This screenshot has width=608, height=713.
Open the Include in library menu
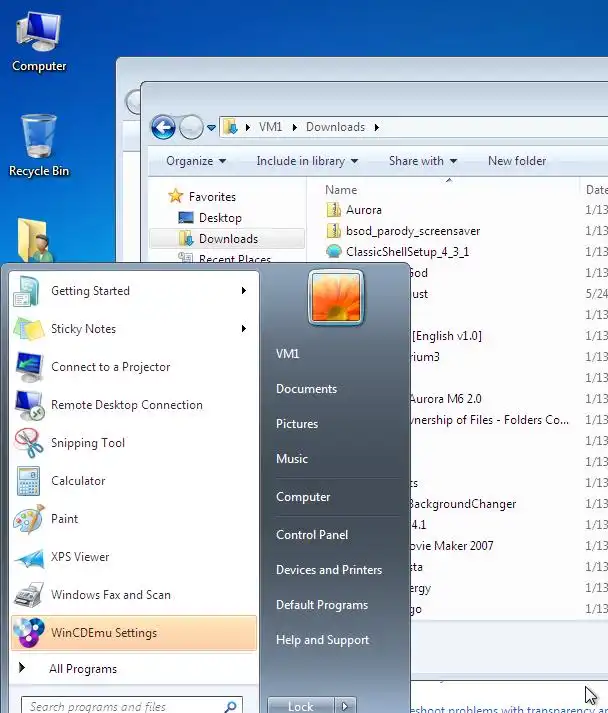(307, 161)
